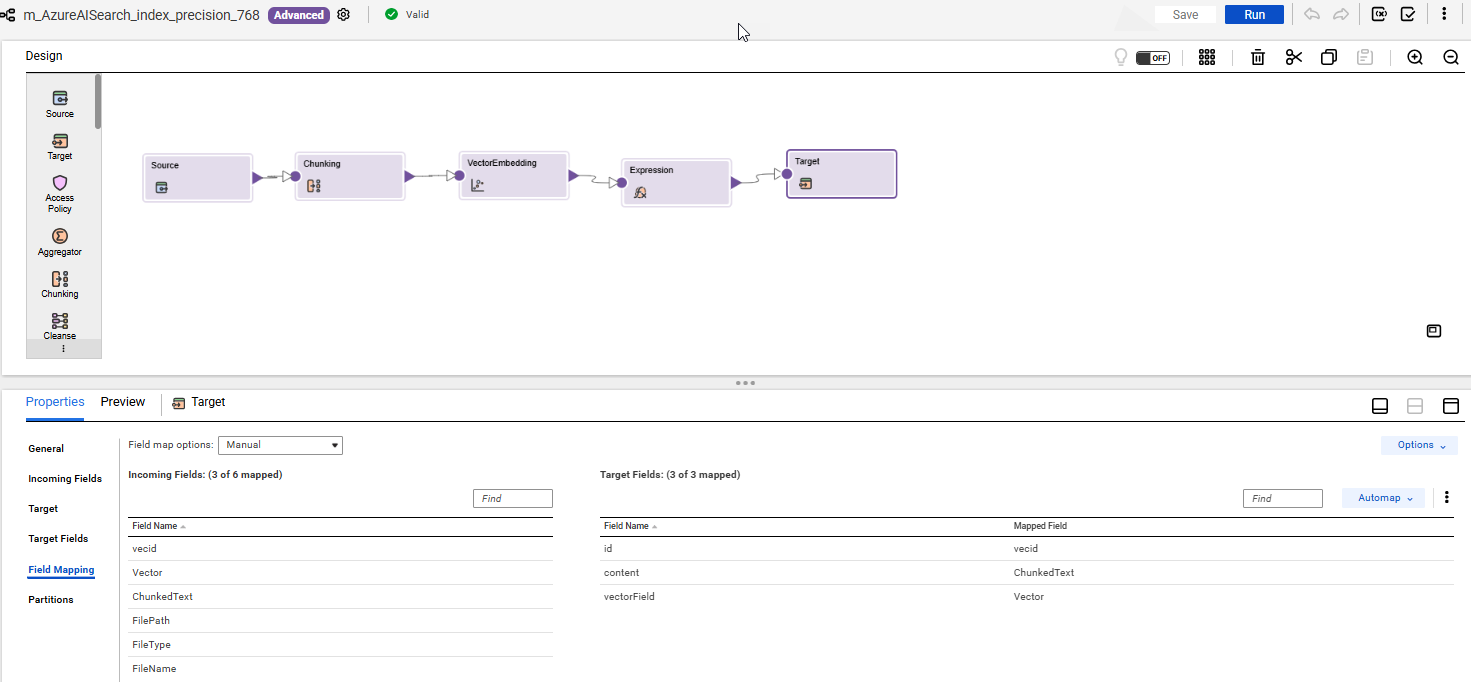The width and height of the screenshot is (1471, 682).
Task: Click the Mapped Field column header
Action: point(1040,526)
